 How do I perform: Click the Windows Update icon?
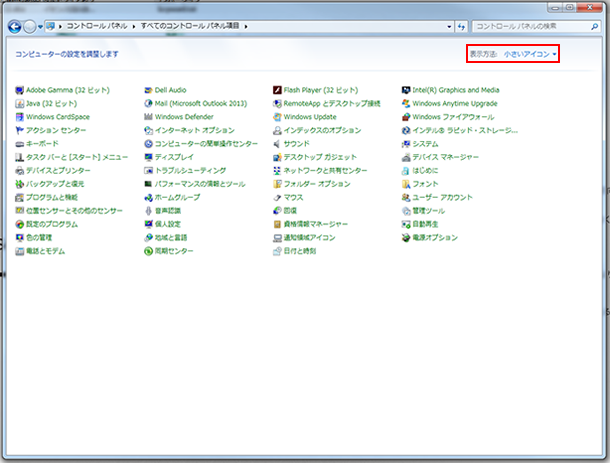(x=277, y=117)
